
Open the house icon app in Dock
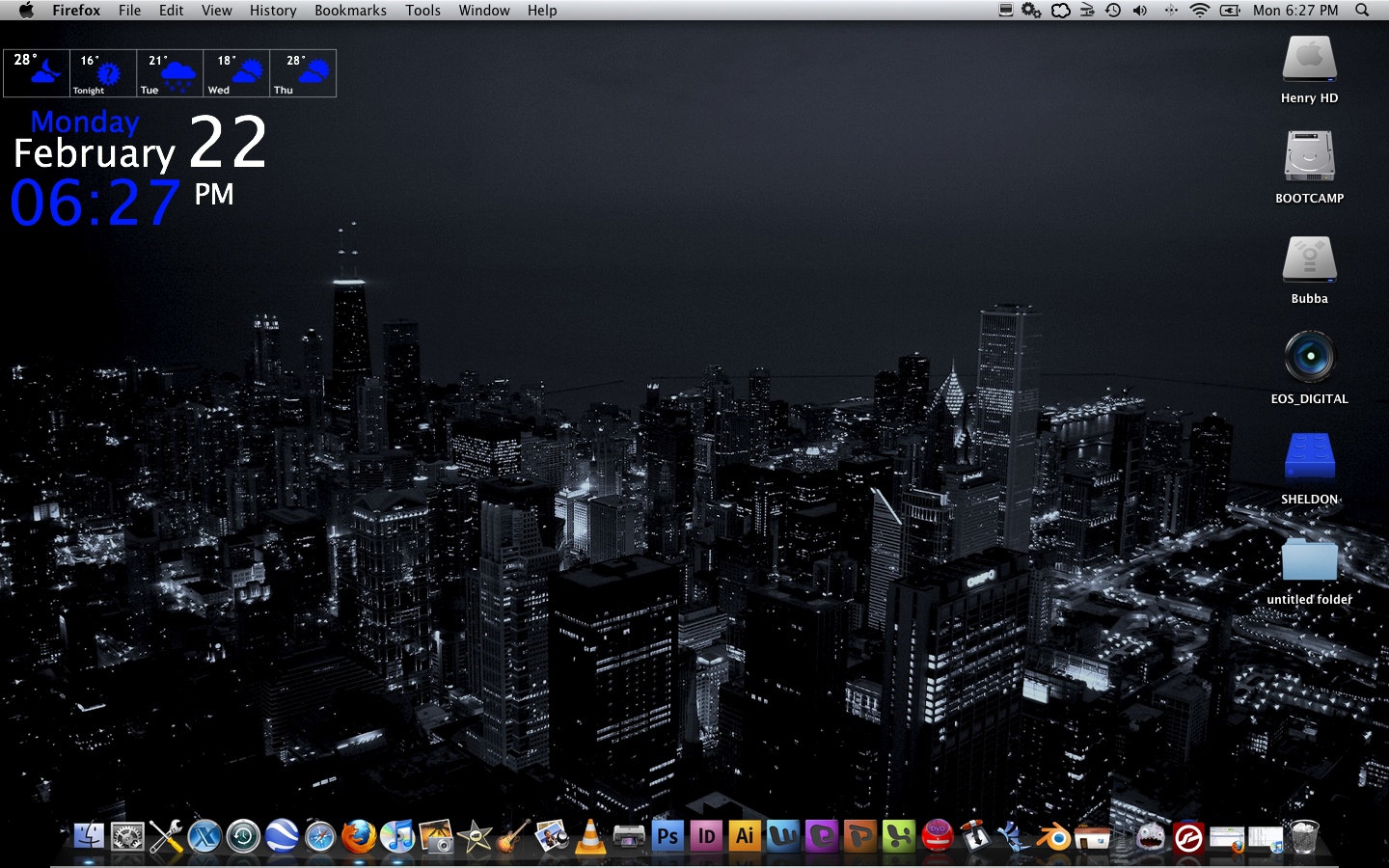pos(1092,836)
